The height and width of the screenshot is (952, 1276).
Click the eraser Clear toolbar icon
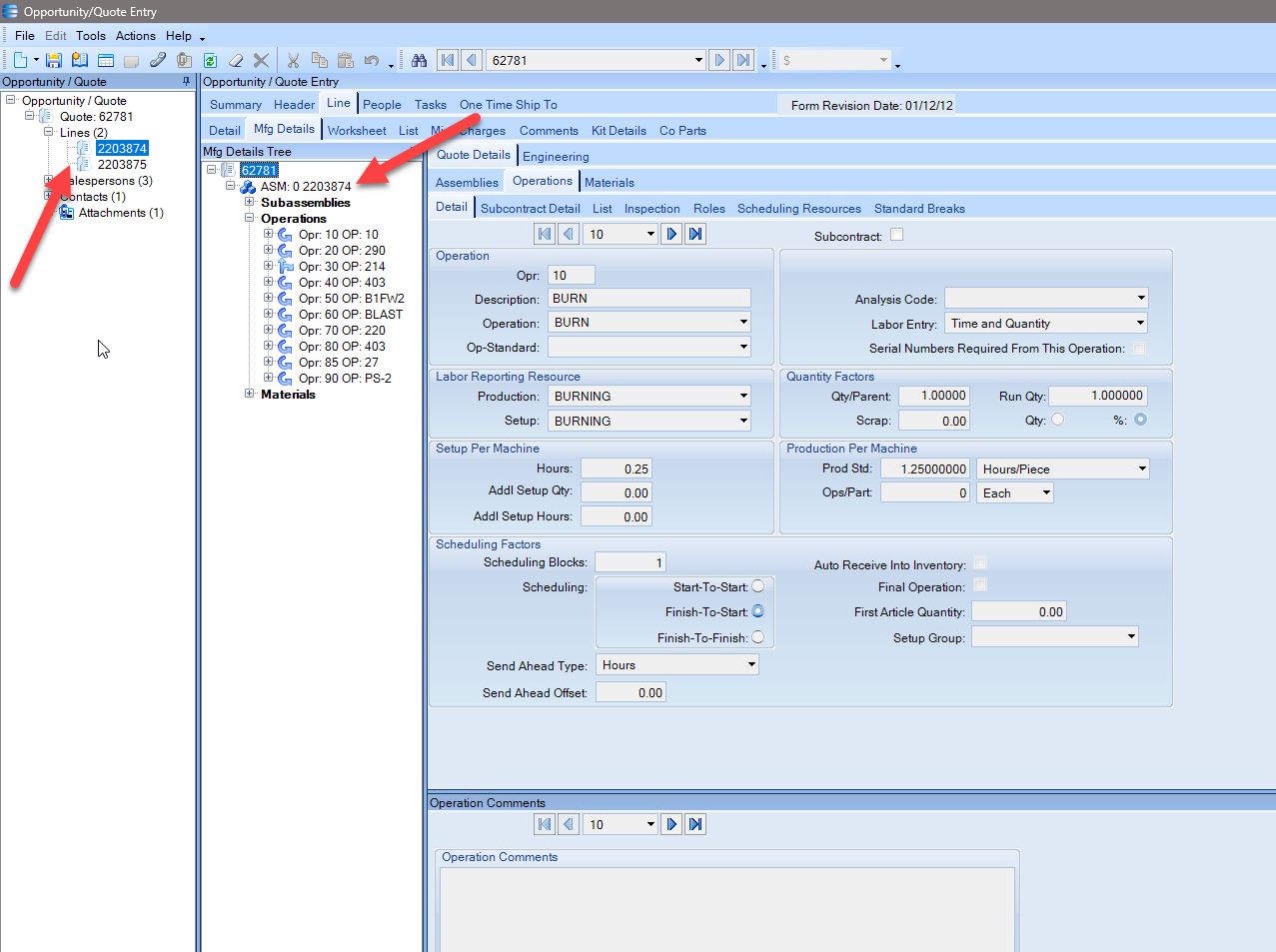[236, 61]
